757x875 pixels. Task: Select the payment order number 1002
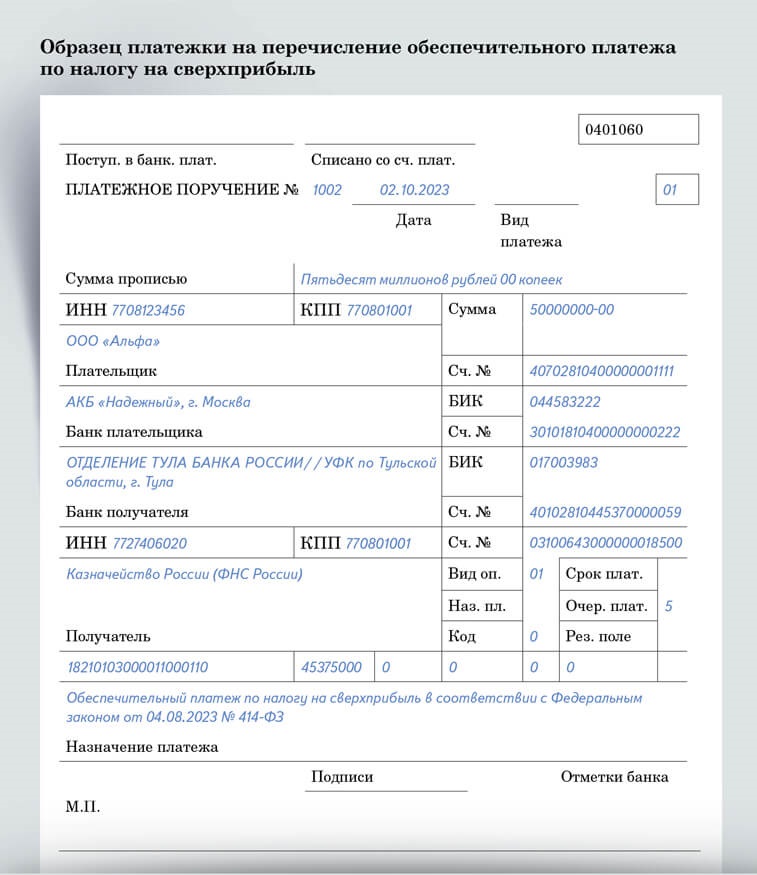click(x=327, y=190)
